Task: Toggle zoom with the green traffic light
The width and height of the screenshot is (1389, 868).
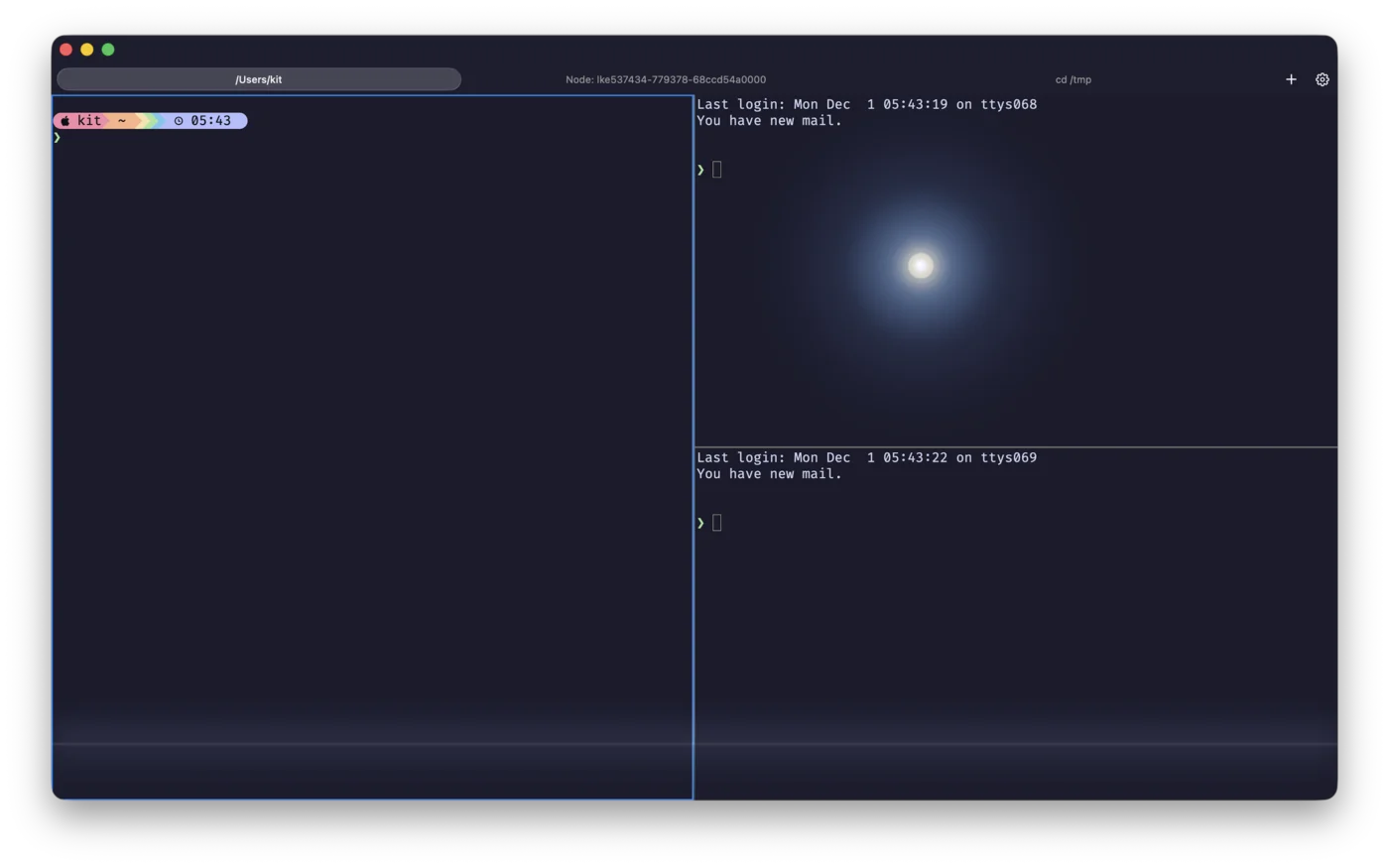Action: pos(107,49)
